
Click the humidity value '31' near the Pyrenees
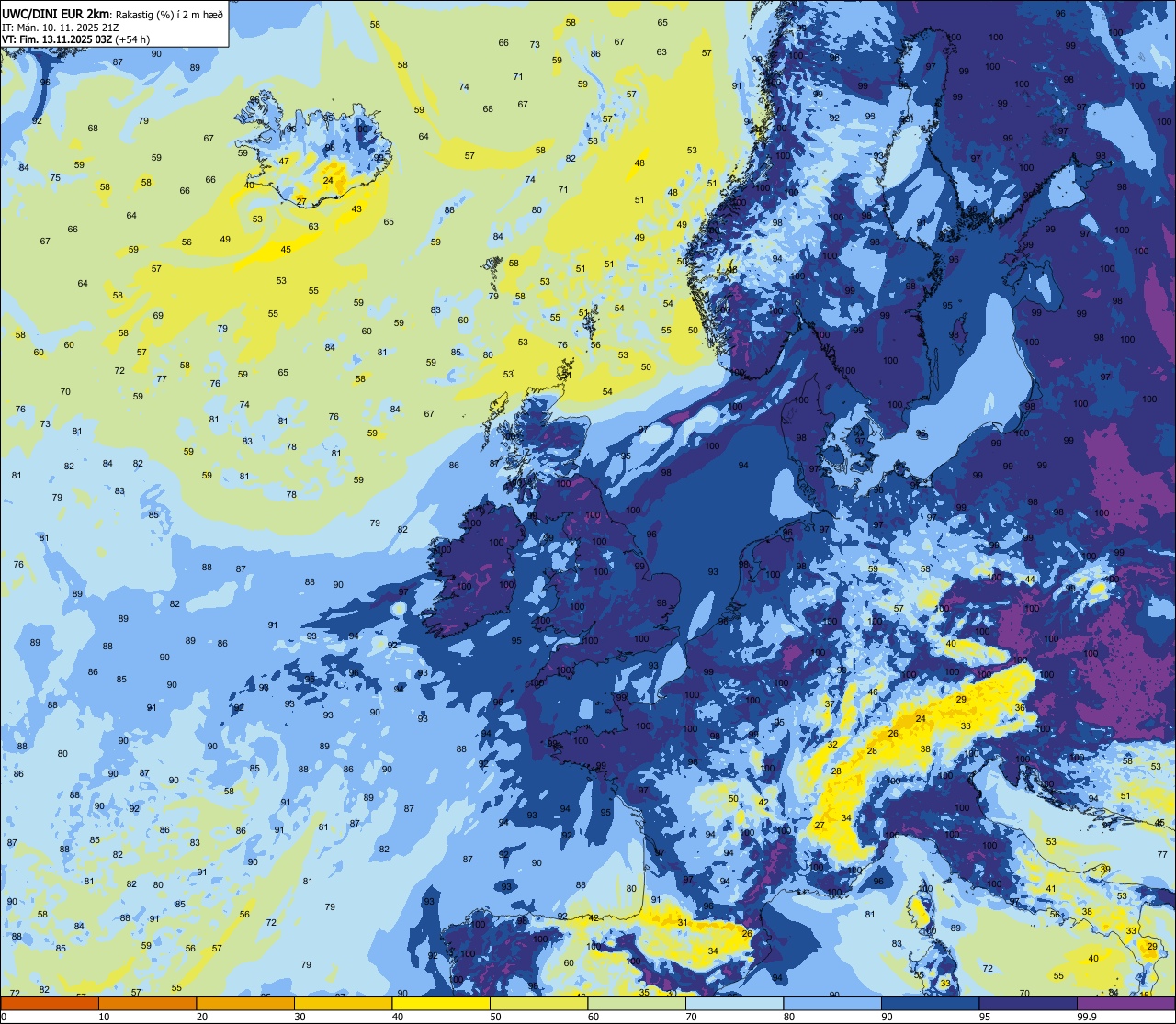[683, 923]
